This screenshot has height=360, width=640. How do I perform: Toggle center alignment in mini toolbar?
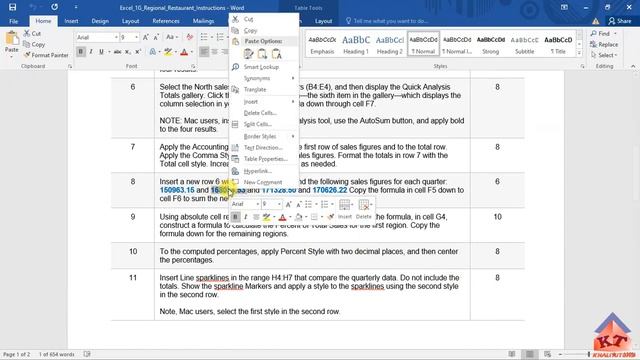256,217
